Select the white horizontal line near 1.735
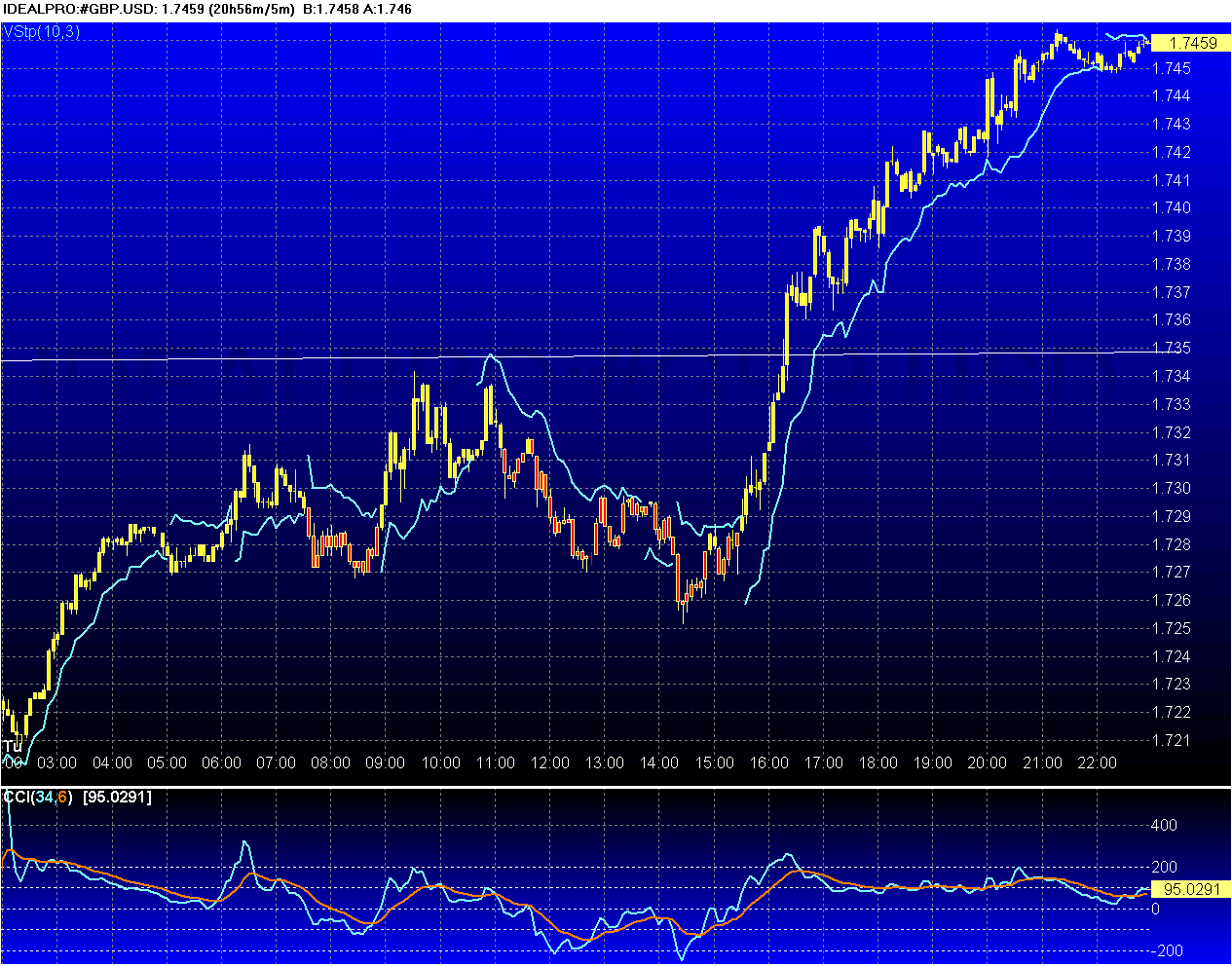Screen dimensions: 1232x967 pyautogui.click(x=292, y=358)
